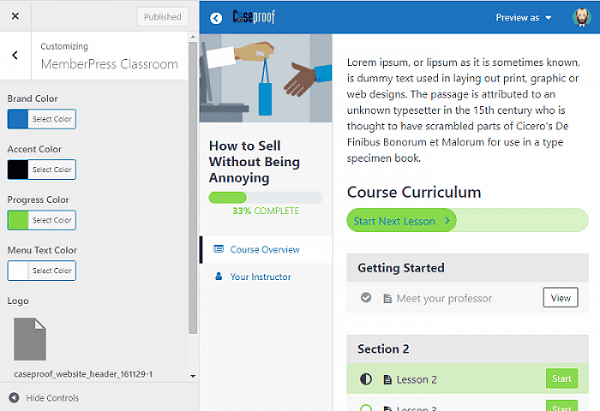Screen dimensions: 600x411
Task: Open the Your Instructor menu item
Action: (266, 276)
